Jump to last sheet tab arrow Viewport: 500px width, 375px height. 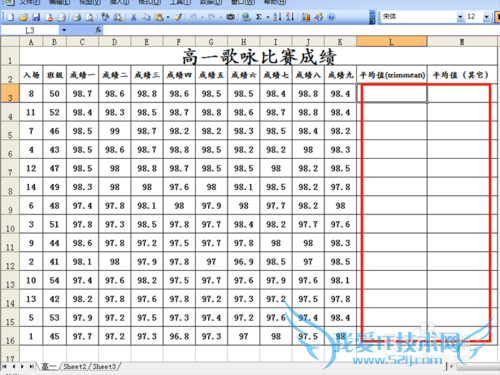point(31,367)
